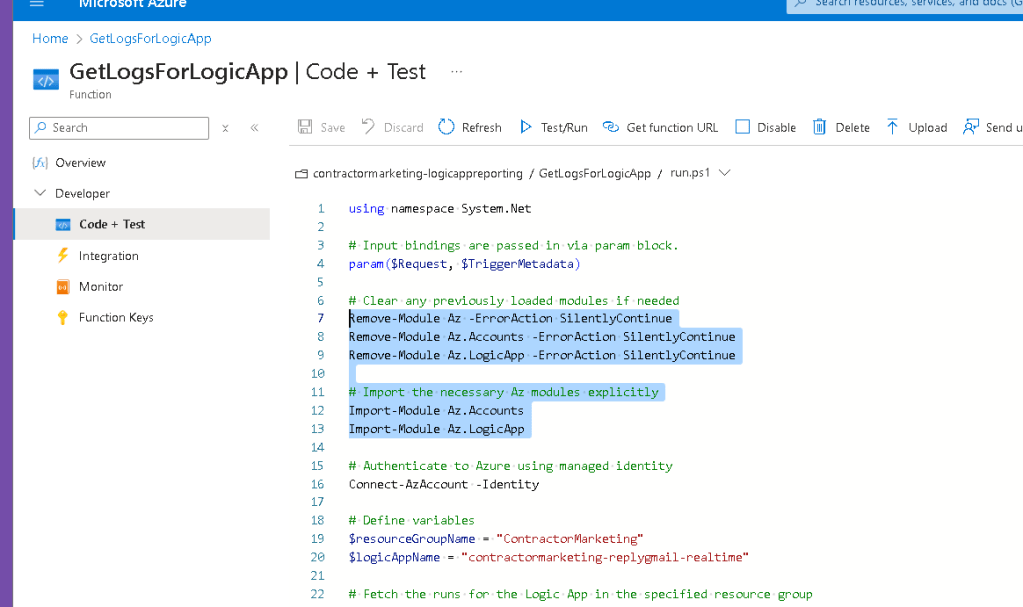Click the orange Monitor icon
1023x607 pixels.
click(x=63, y=287)
